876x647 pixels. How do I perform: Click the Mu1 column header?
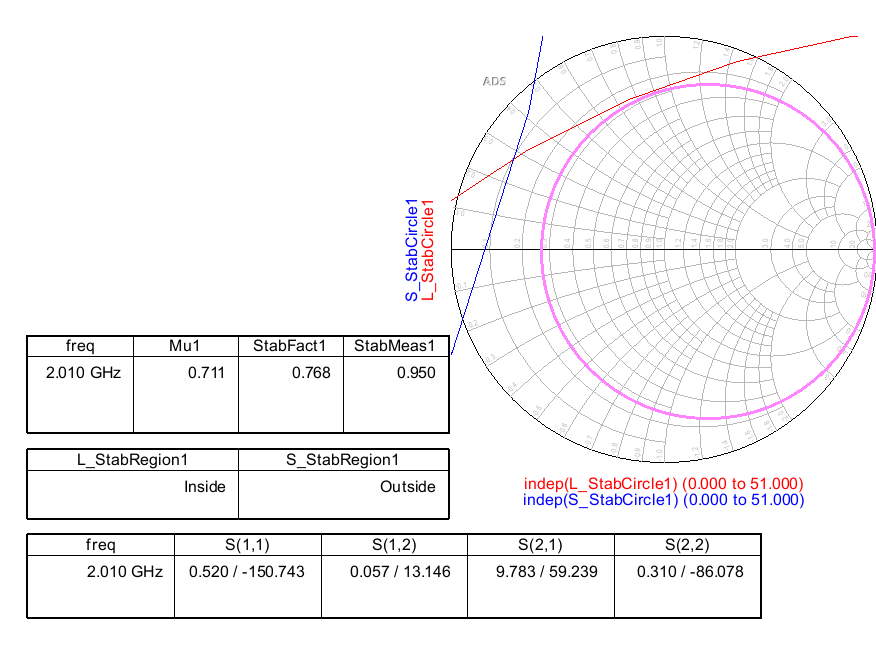(x=186, y=346)
